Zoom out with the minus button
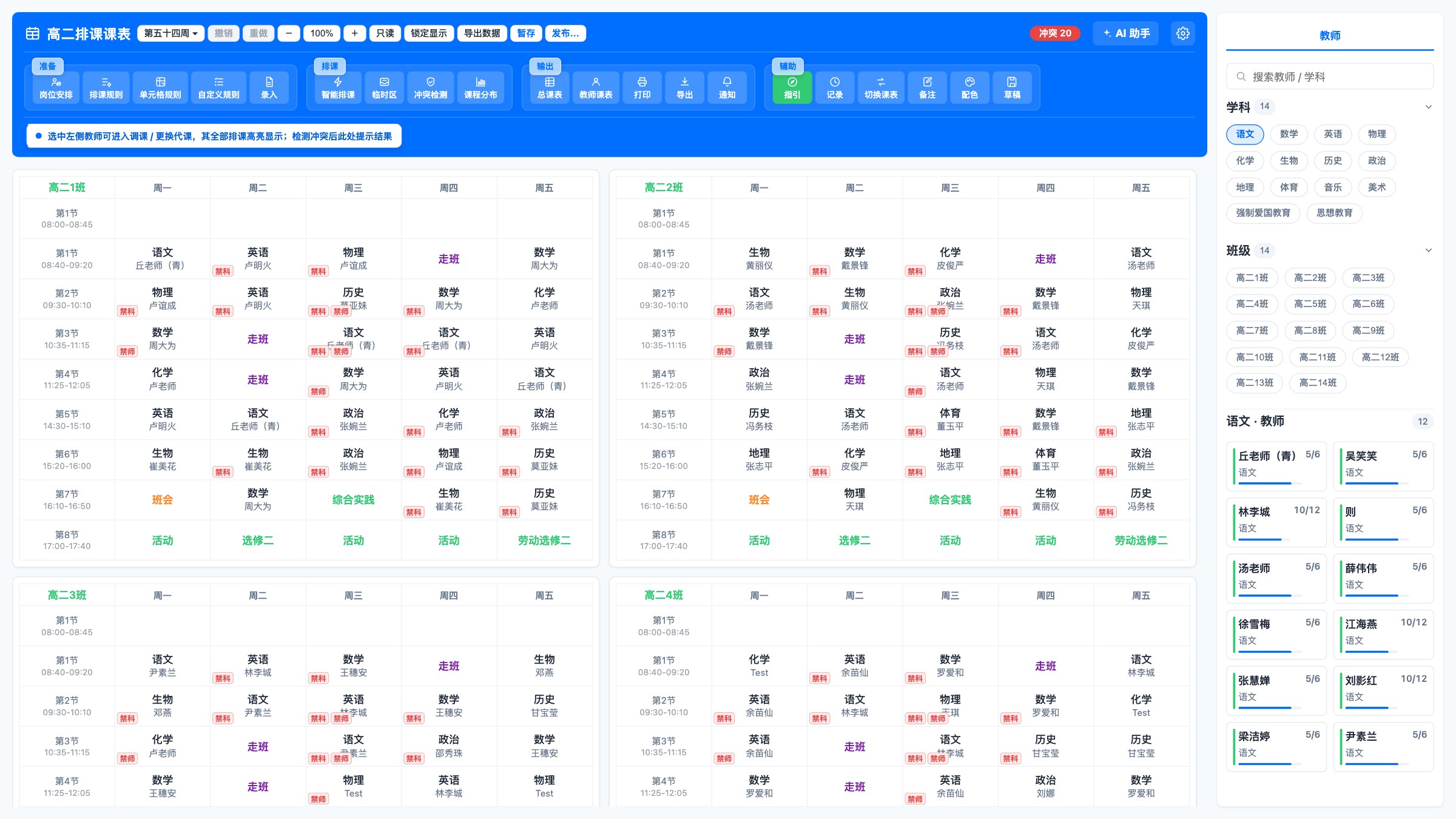This screenshot has height=819, width=1456. (289, 33)
